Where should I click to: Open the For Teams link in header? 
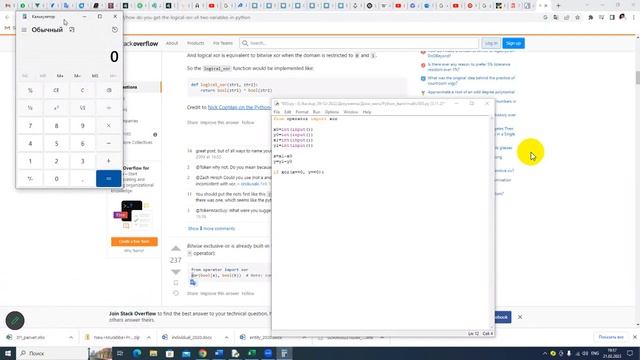pyautogui.click(x=222, y=43)
